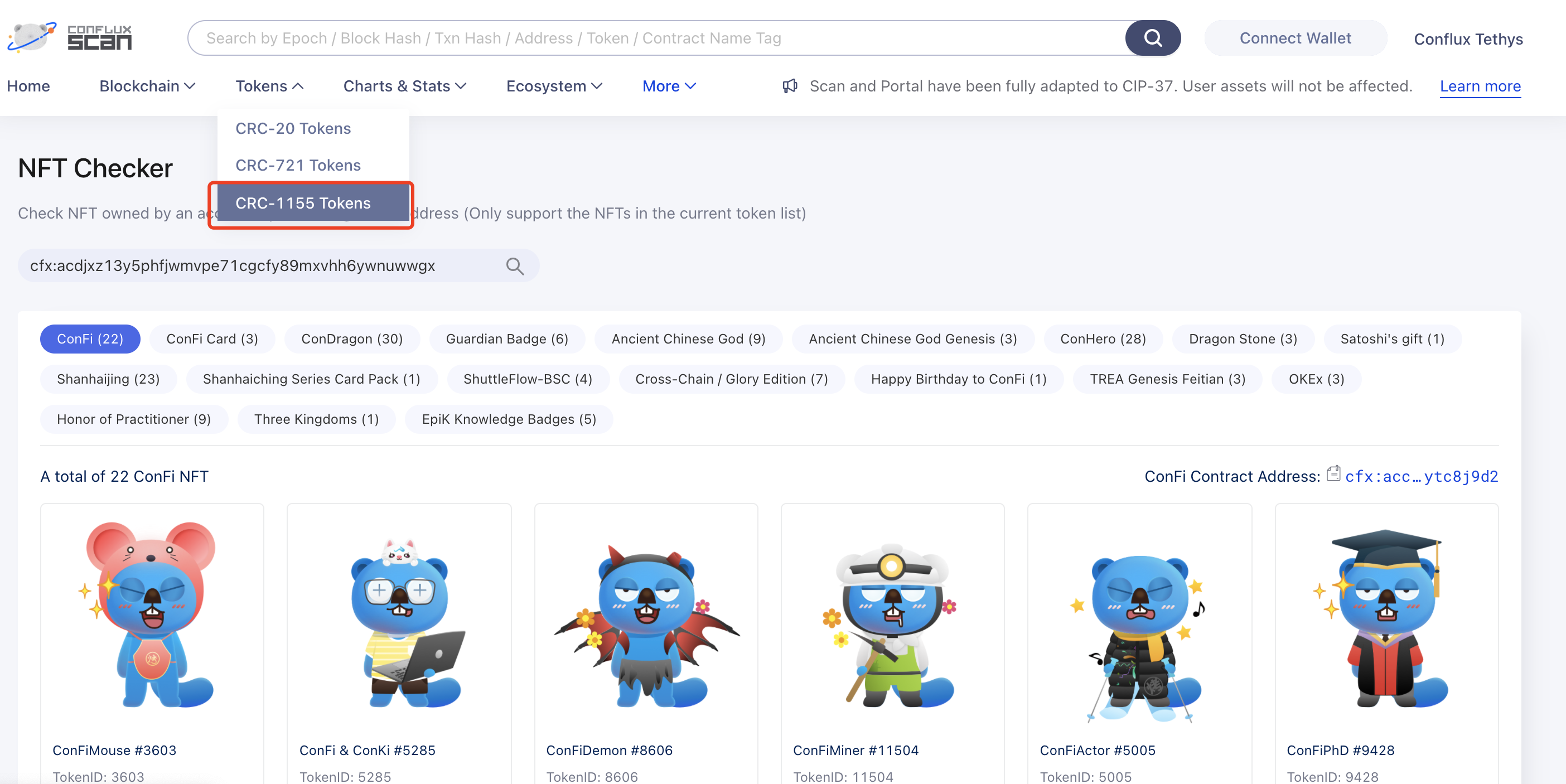Click the ConFiPhD #9428 title
This screenshot has width=1566, height=784.
[1341, 750]
